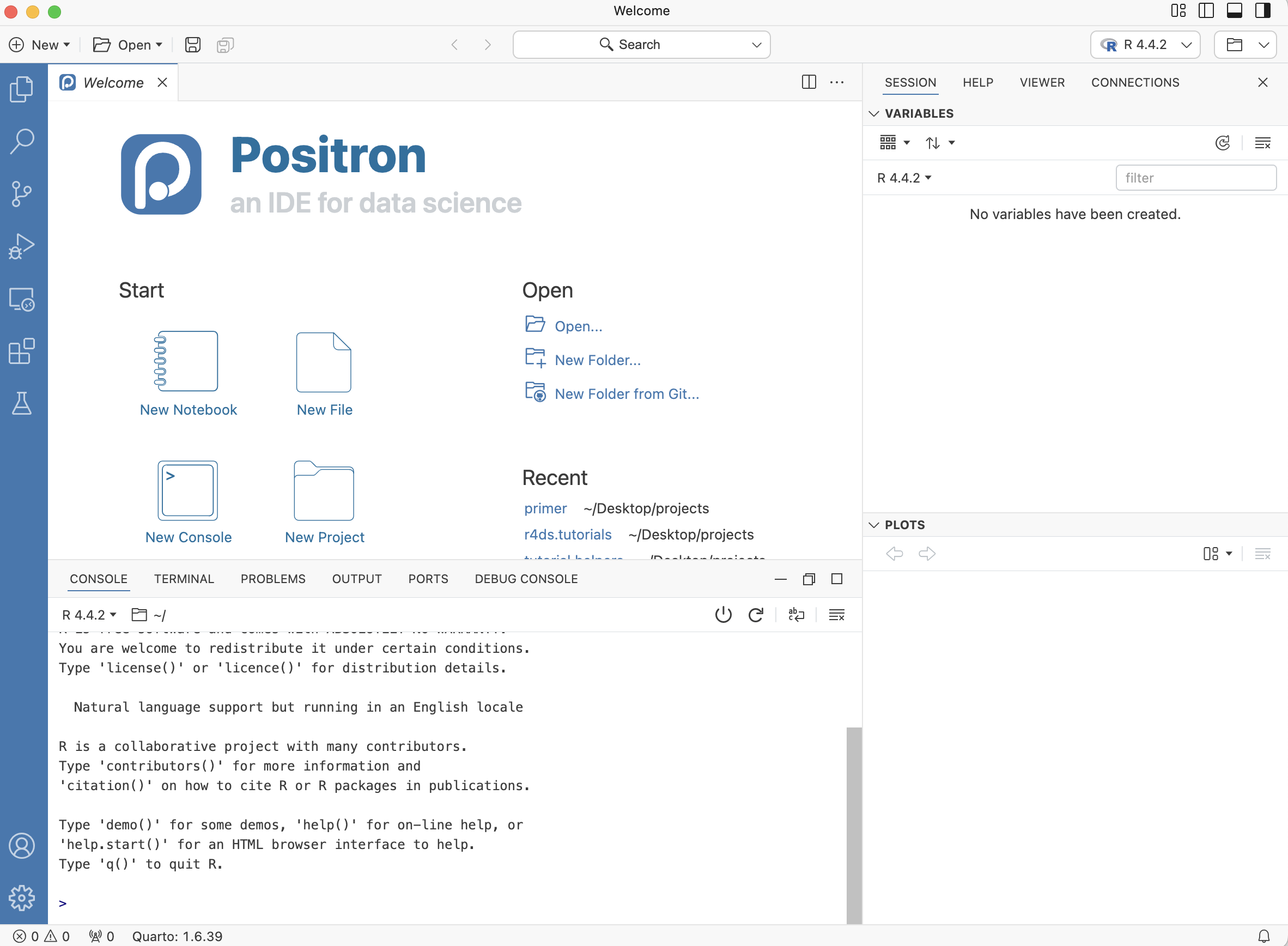
Task: Open the Search view in activity bar
Action: [x=22, y=141]
